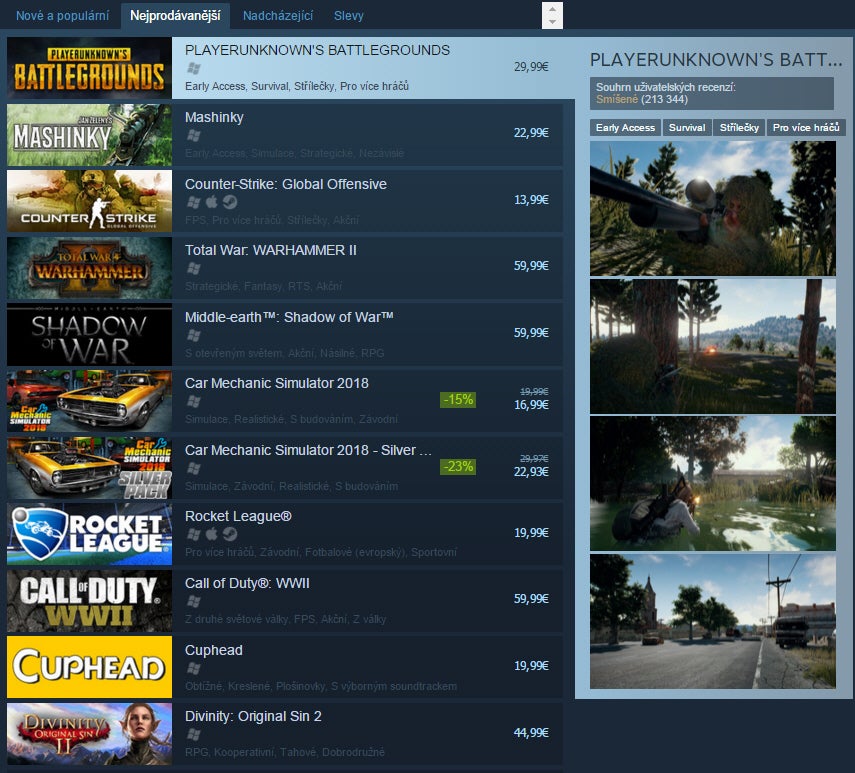Click the -23% discount badge

pos(458,467)
